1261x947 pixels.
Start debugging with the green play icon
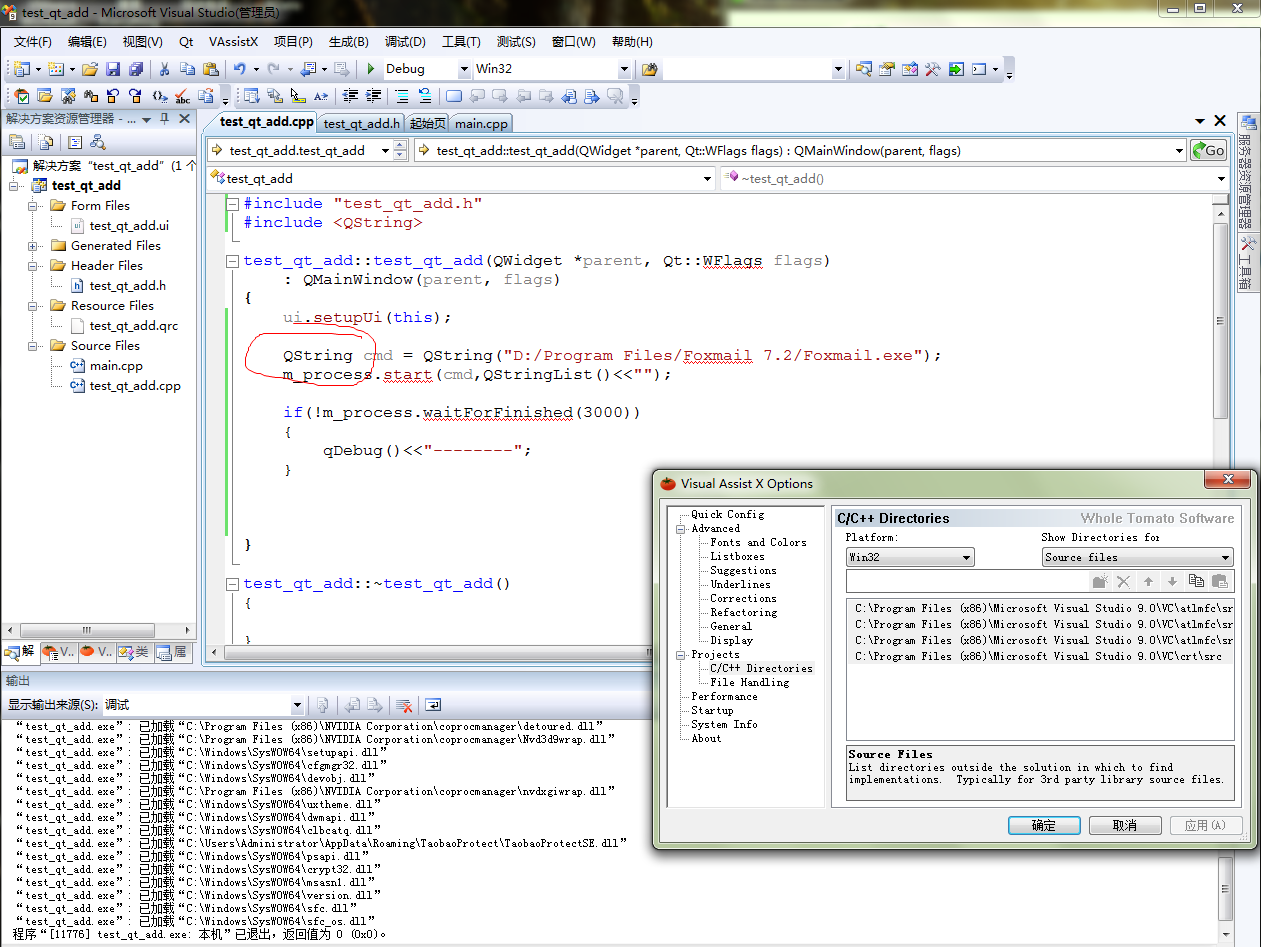pos(371,69)
